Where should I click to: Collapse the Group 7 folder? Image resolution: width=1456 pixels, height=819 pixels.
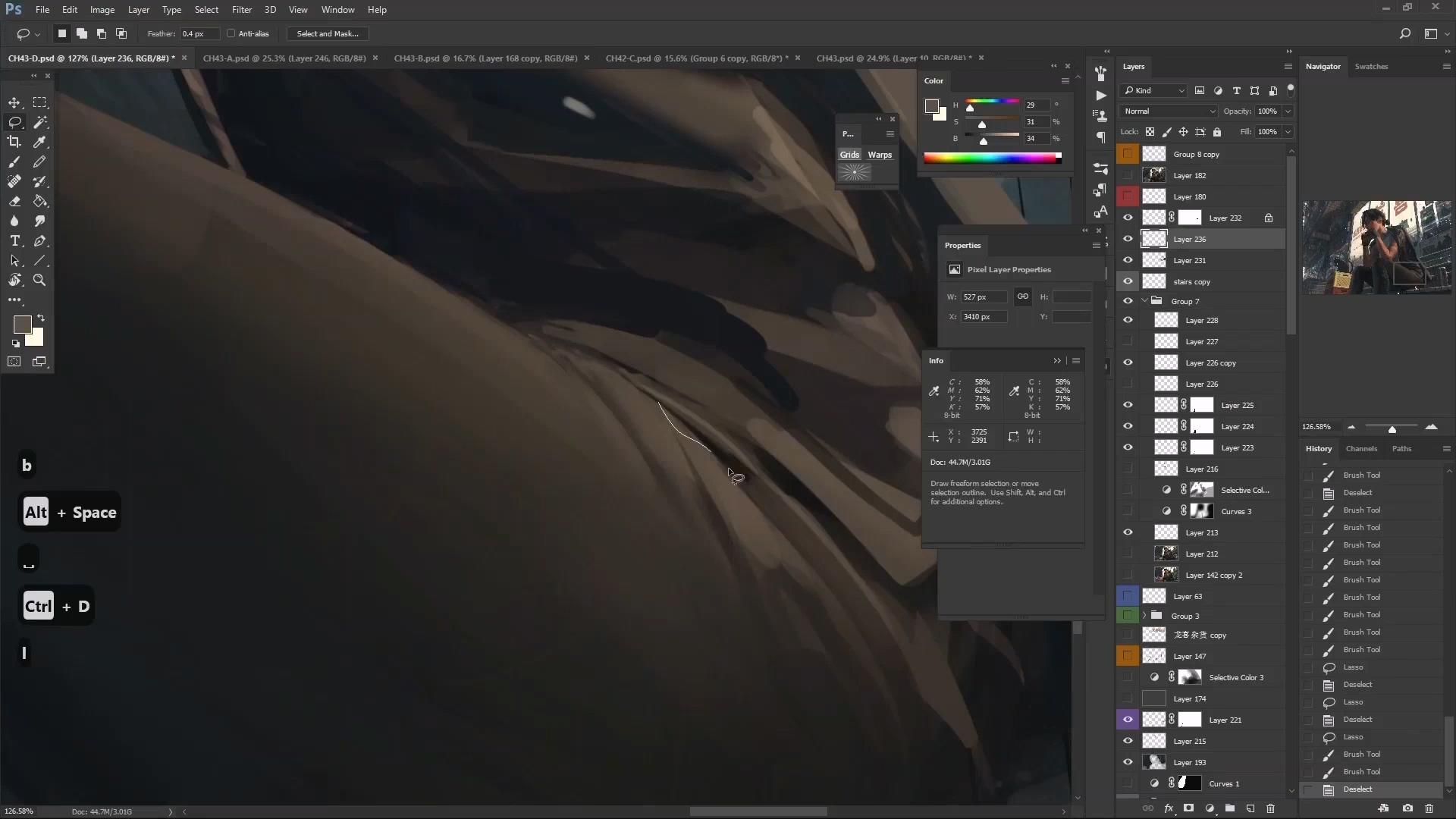click(1144, 301)
